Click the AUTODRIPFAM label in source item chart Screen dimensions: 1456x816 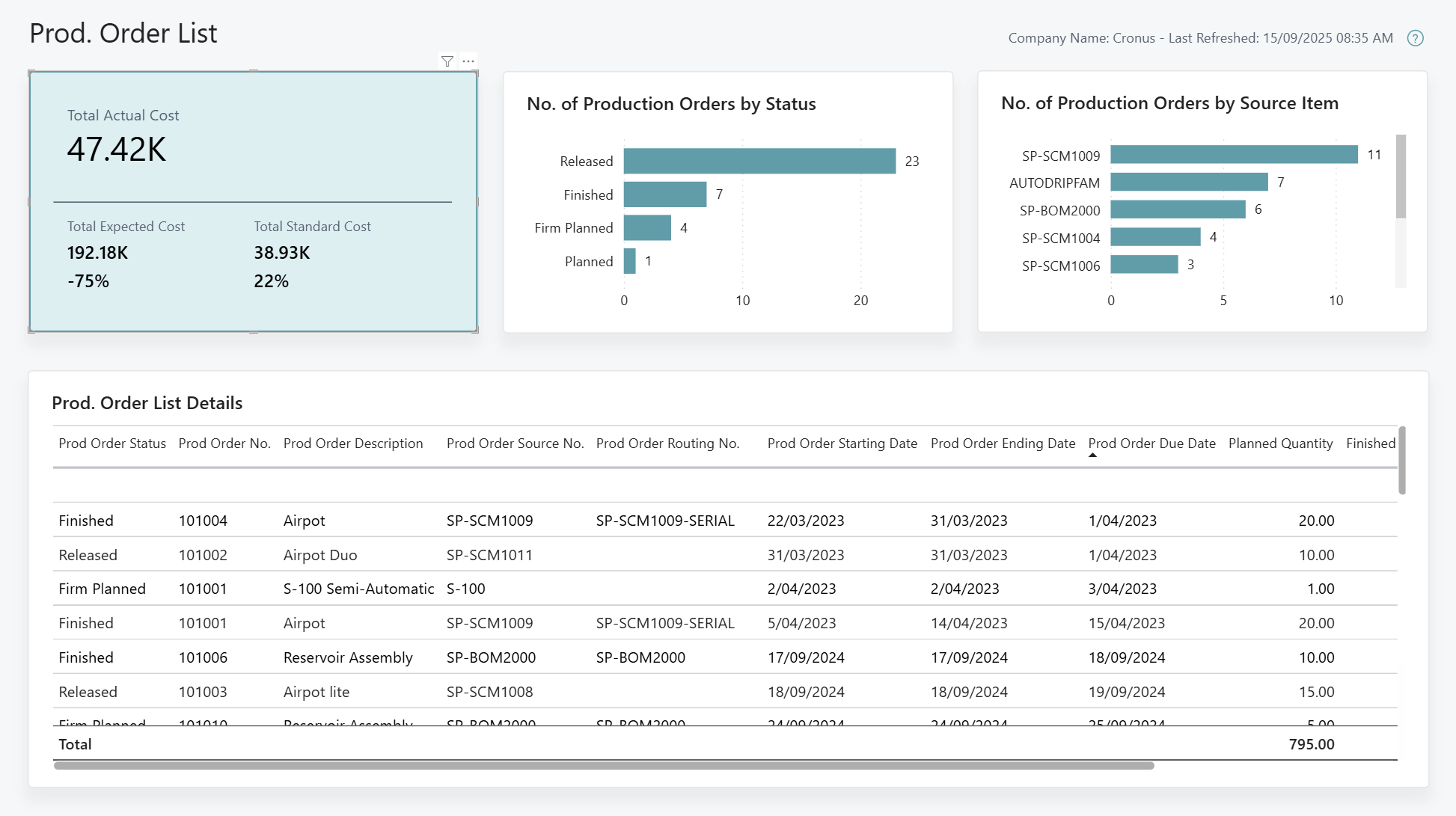[1059, 182]
